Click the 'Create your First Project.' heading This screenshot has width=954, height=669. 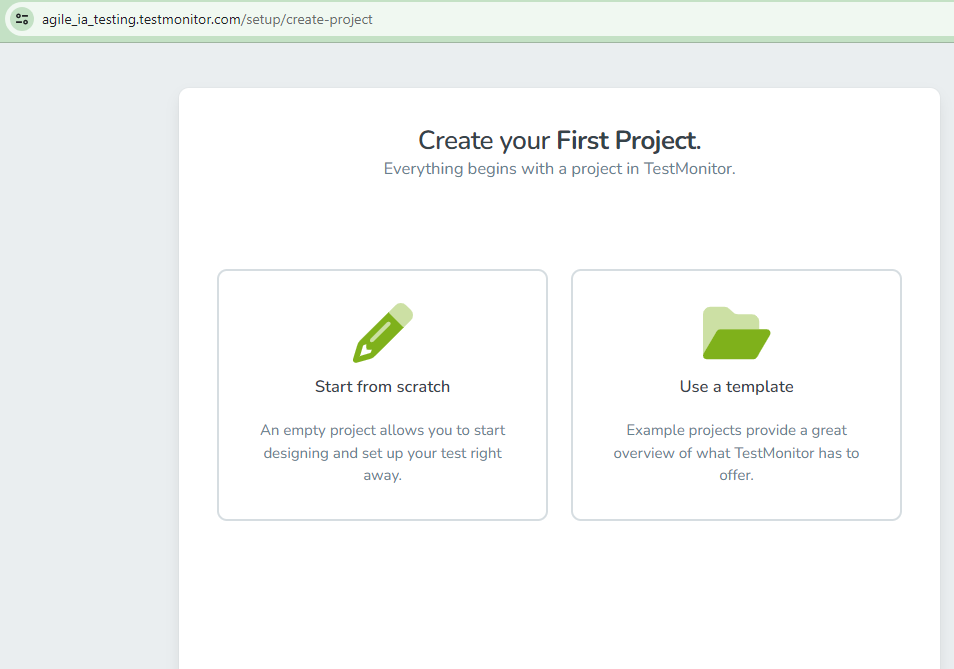(560, 140)
